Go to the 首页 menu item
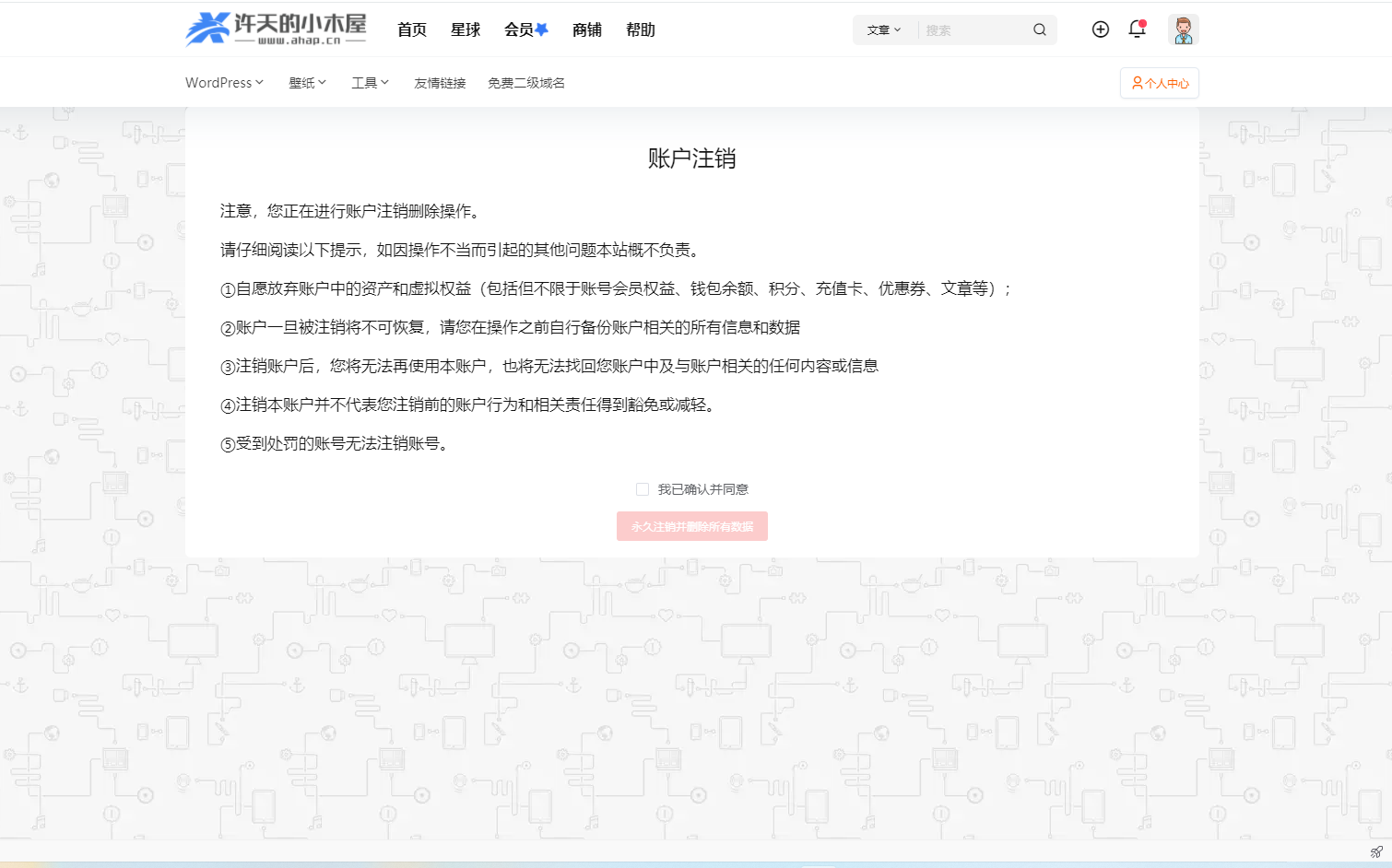The width and height of the screenshot is (1392, 868). 412,29
